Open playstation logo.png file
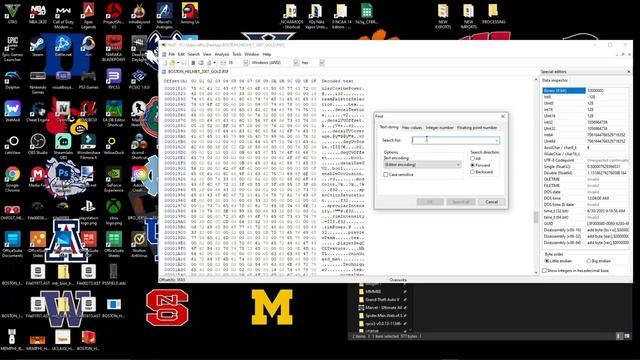Image resolution: width=640 pixels, height=360 pixels. 89,212
